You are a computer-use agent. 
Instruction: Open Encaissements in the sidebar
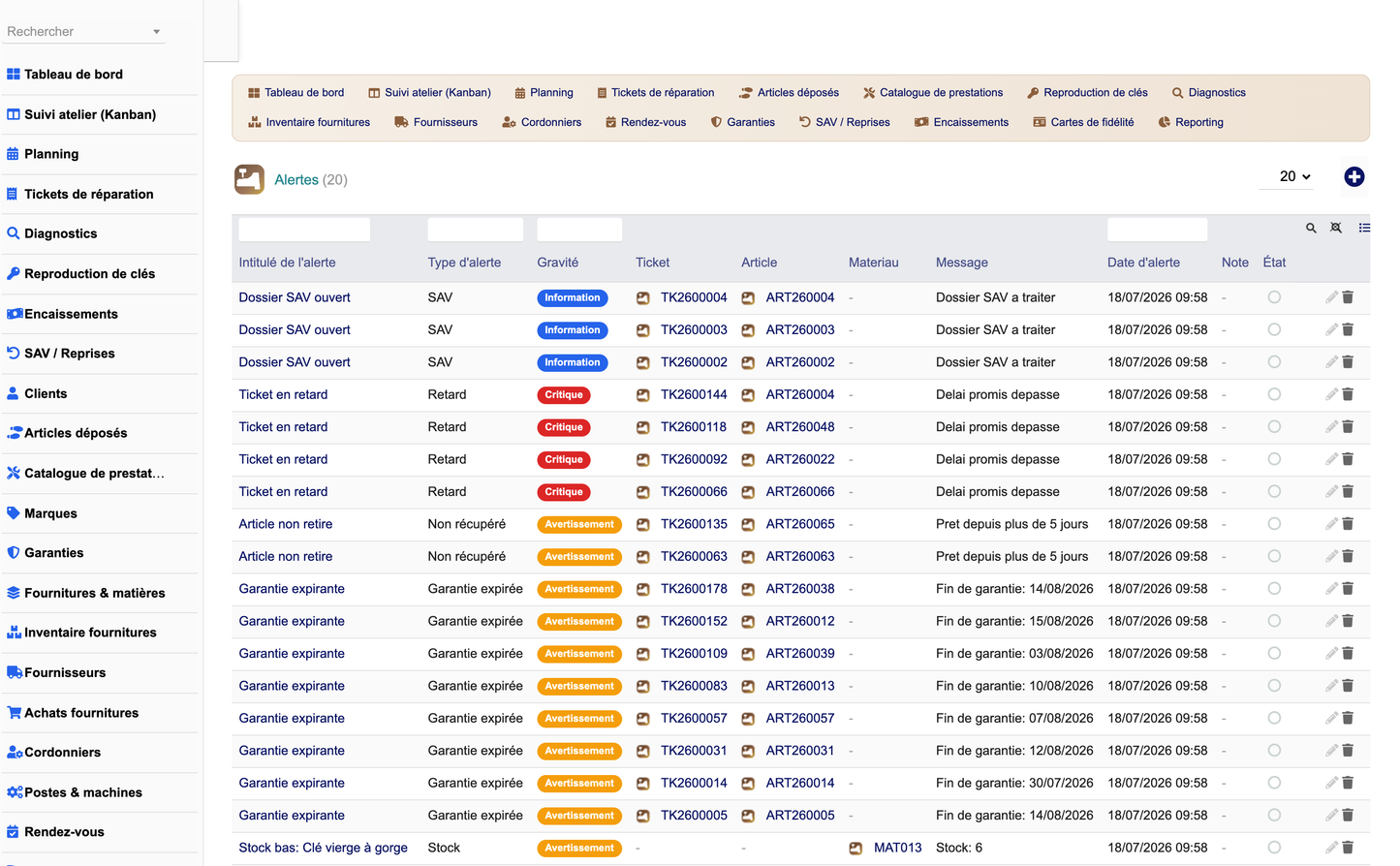coord(71,314)
